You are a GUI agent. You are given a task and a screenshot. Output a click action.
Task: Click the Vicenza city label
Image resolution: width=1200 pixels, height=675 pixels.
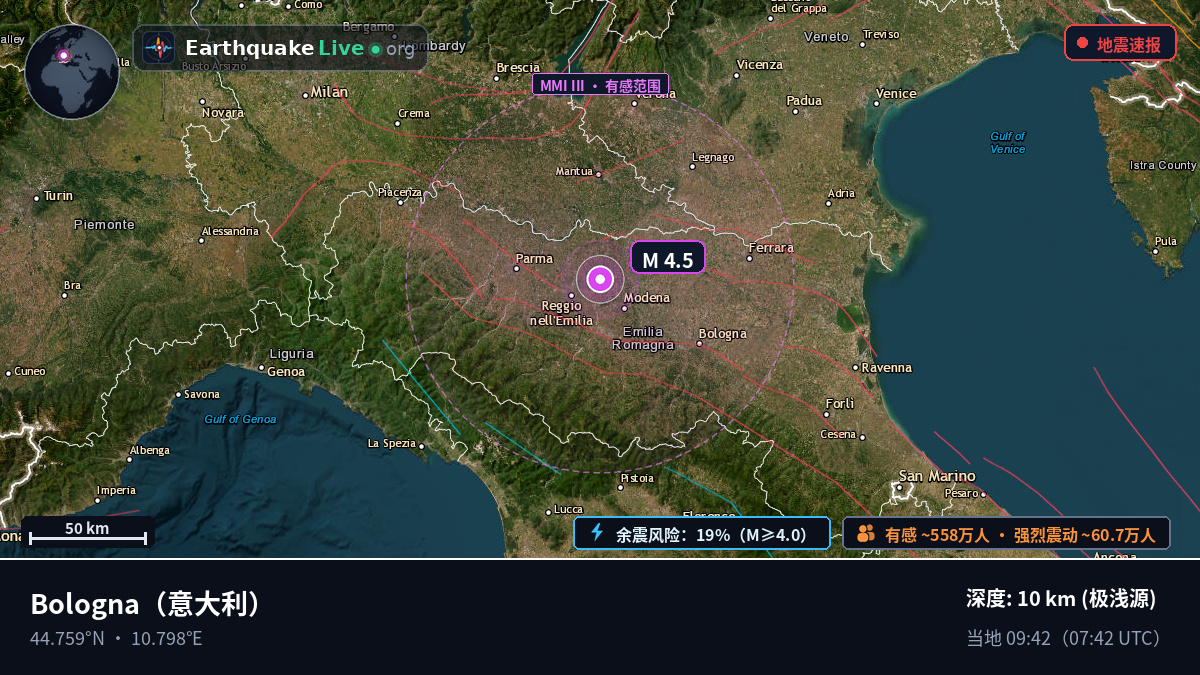760,65
